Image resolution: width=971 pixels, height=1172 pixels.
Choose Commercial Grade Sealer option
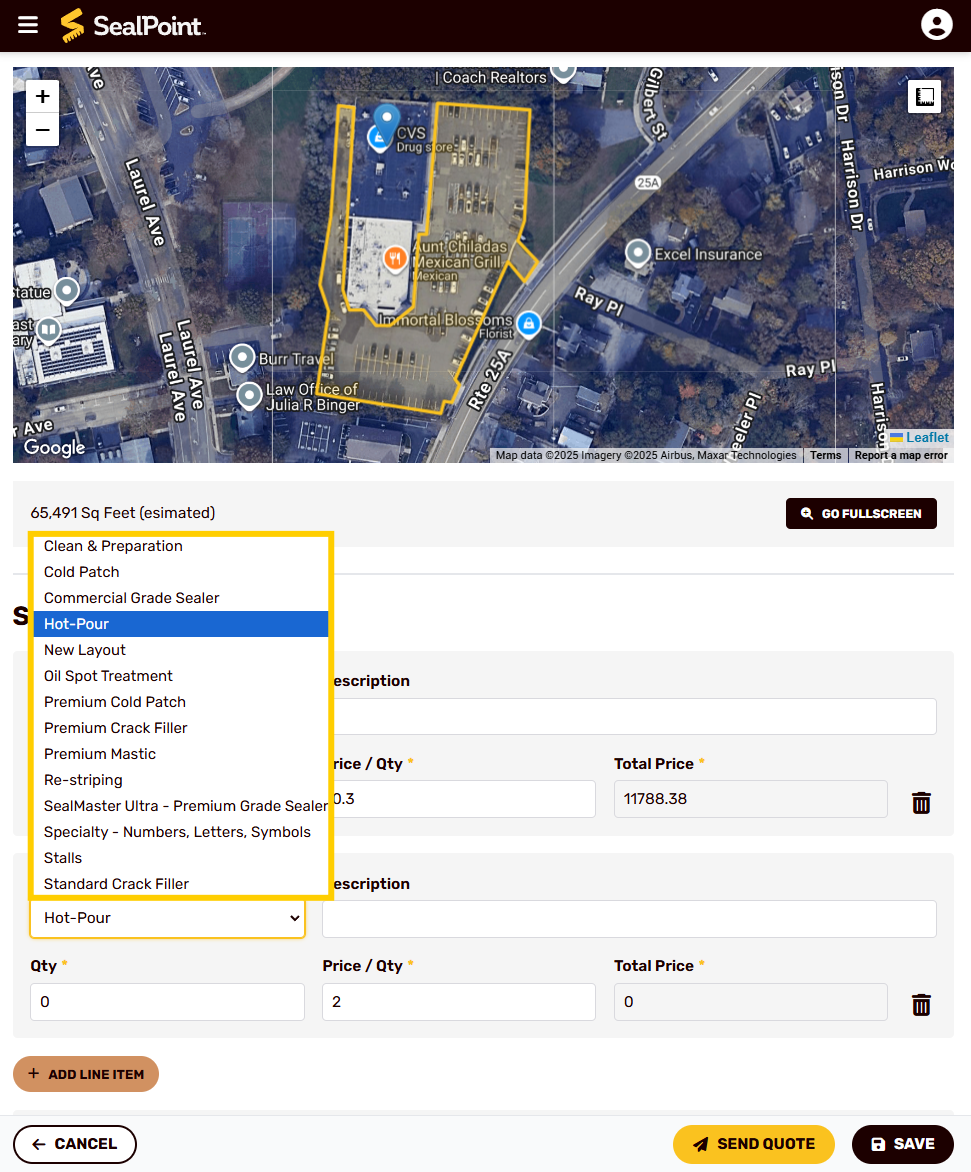click(x=181, y=598)
